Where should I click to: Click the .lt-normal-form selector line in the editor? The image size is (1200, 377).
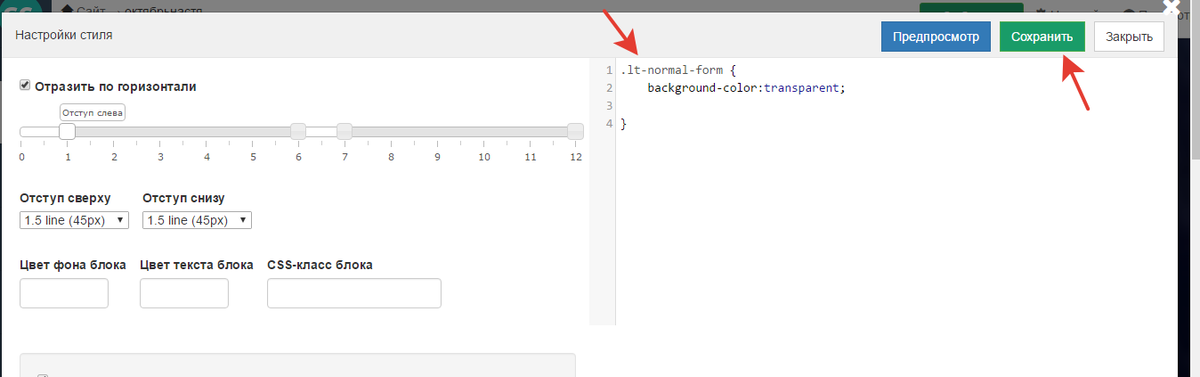point(678,71)
